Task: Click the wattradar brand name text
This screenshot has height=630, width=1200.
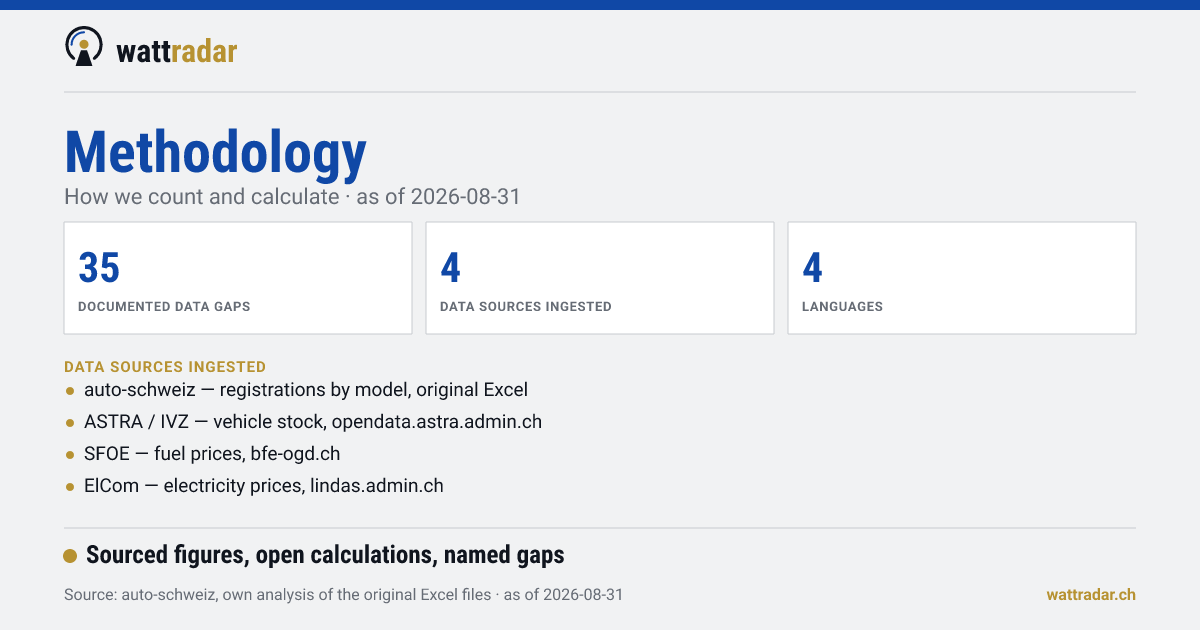Action: (x=176, y=50)
